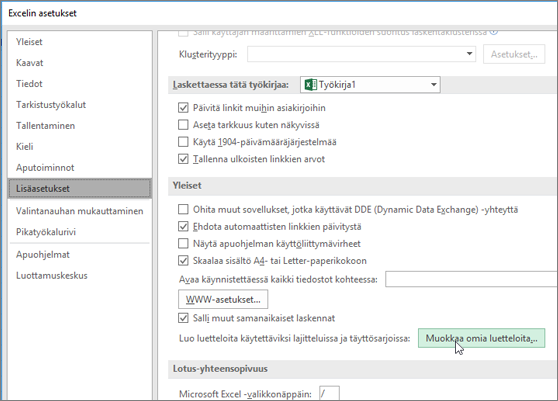This screenshot has height=401, width=558.
Task: Click the Avaa käynnistettäessä folder field
Action: [x=471, y=279]
